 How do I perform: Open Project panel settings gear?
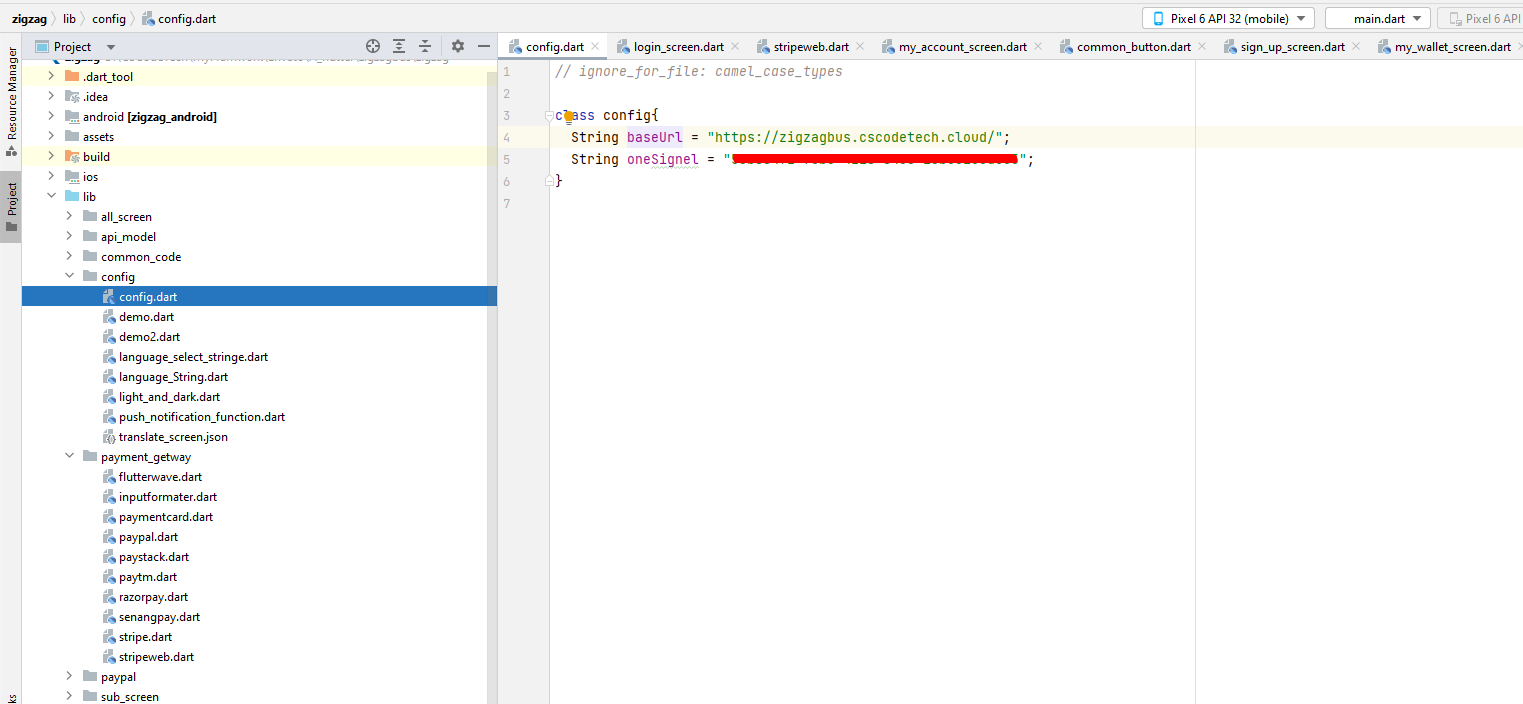pyautogui.click(x=458, y=46)
